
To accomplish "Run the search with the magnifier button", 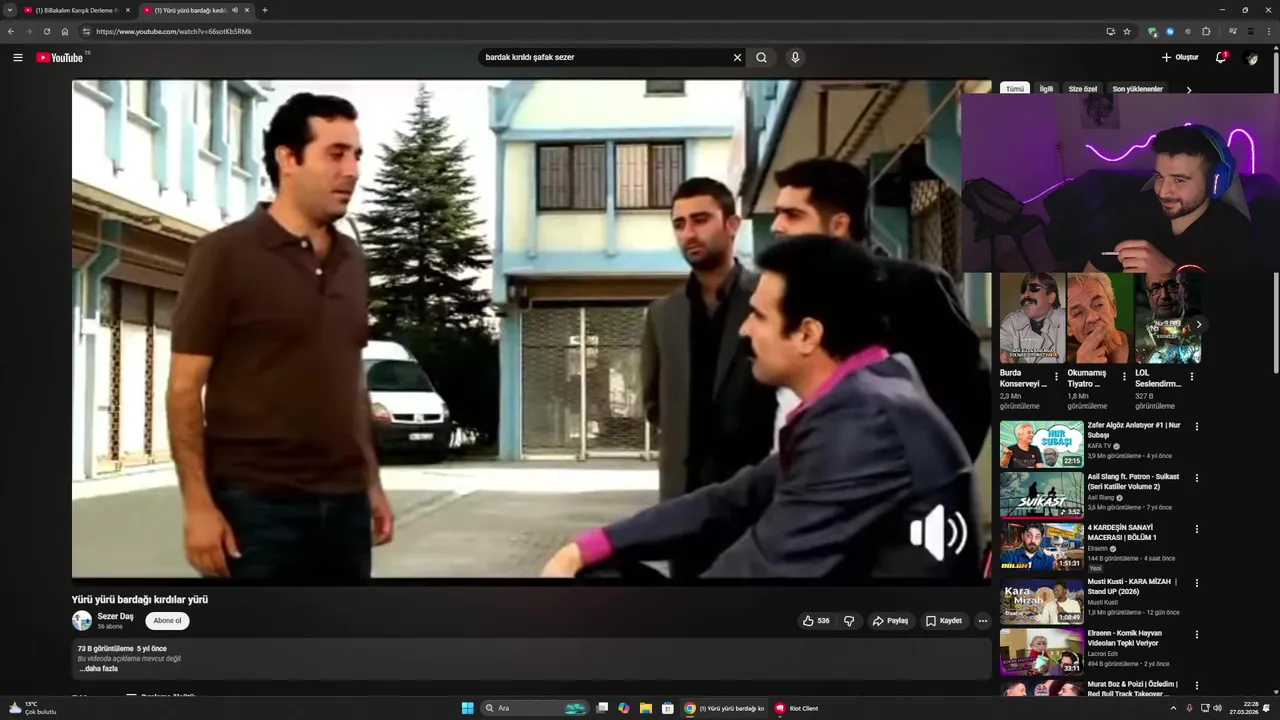I will coord(762,58).
